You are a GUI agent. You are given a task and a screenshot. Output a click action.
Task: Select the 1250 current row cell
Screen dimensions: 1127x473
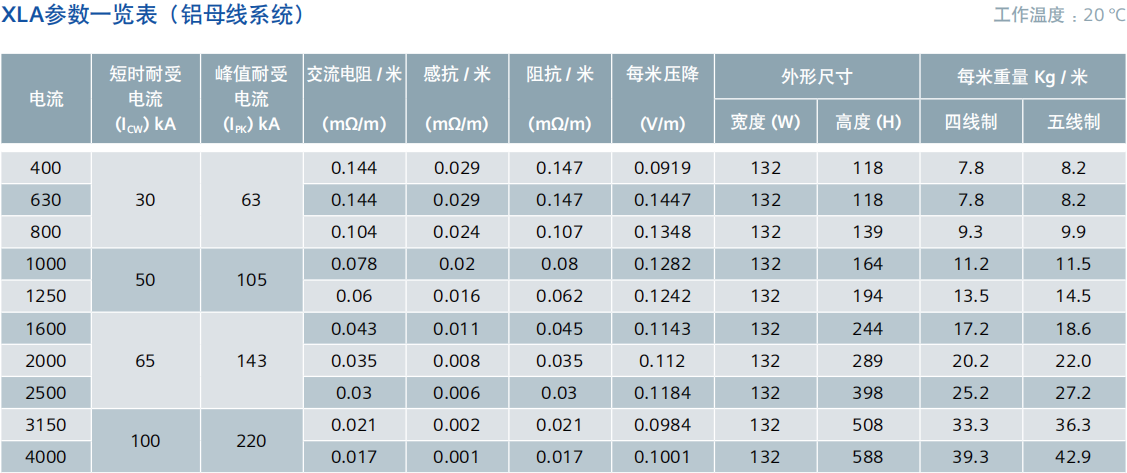tap(46, 296)
